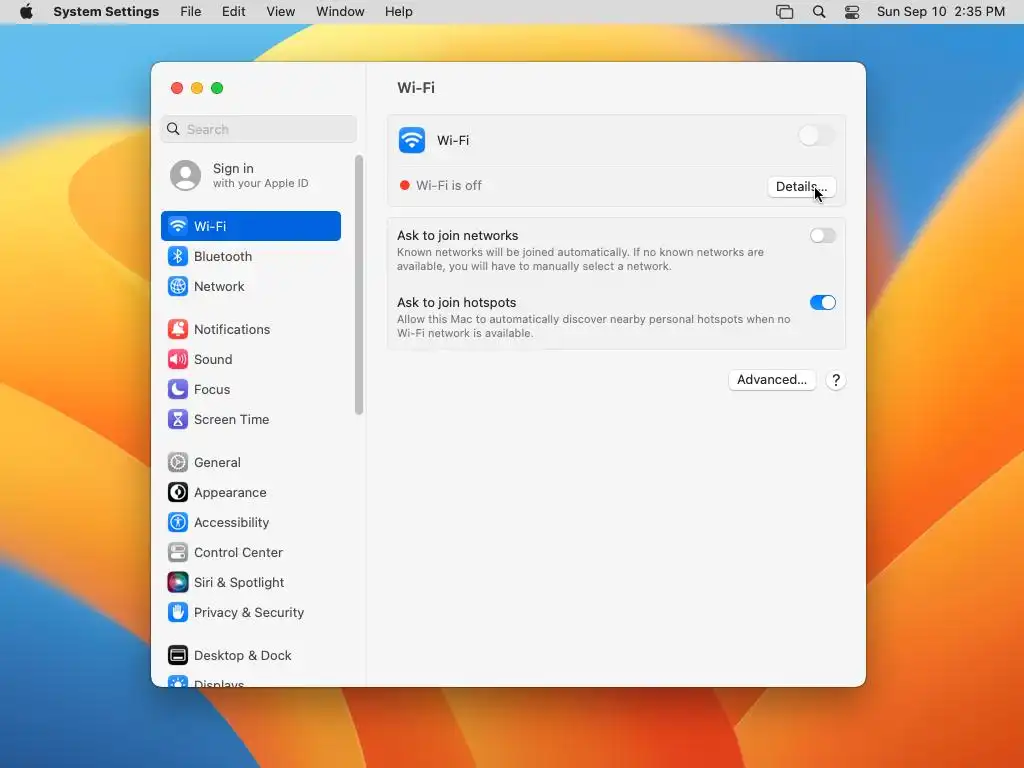Click the Search field in sidebar
Screen dimensions: 1024x768
pyautogui.click(x=259, y=129)
